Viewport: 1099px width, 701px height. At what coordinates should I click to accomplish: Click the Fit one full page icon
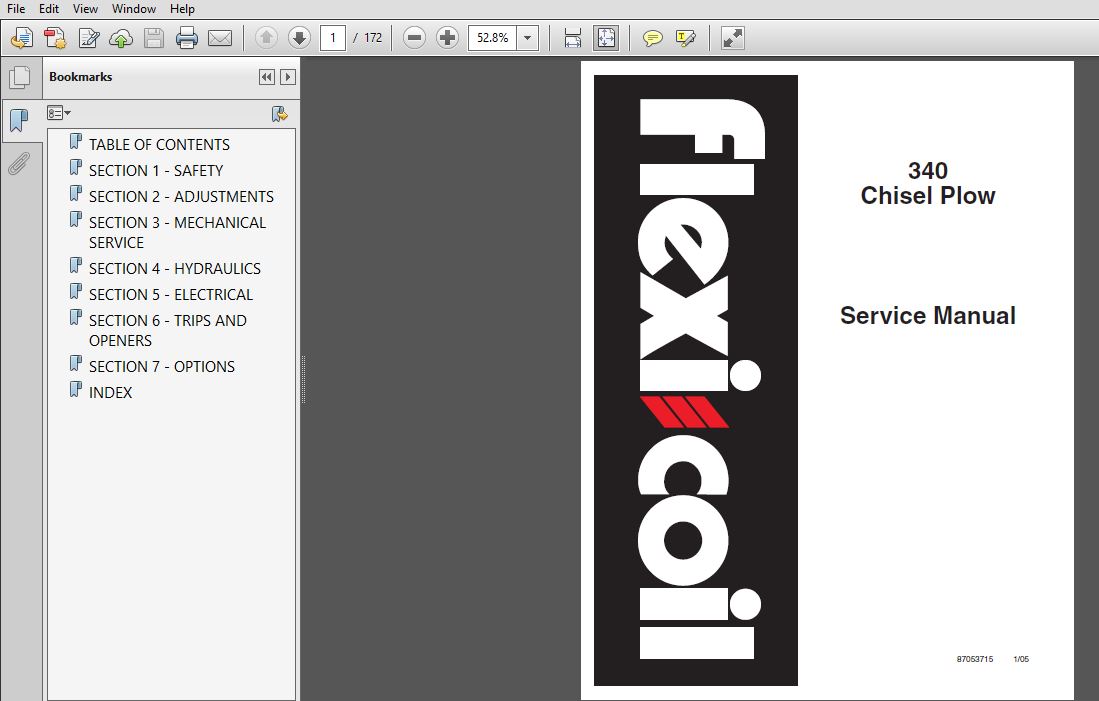(x=606, y=38)
